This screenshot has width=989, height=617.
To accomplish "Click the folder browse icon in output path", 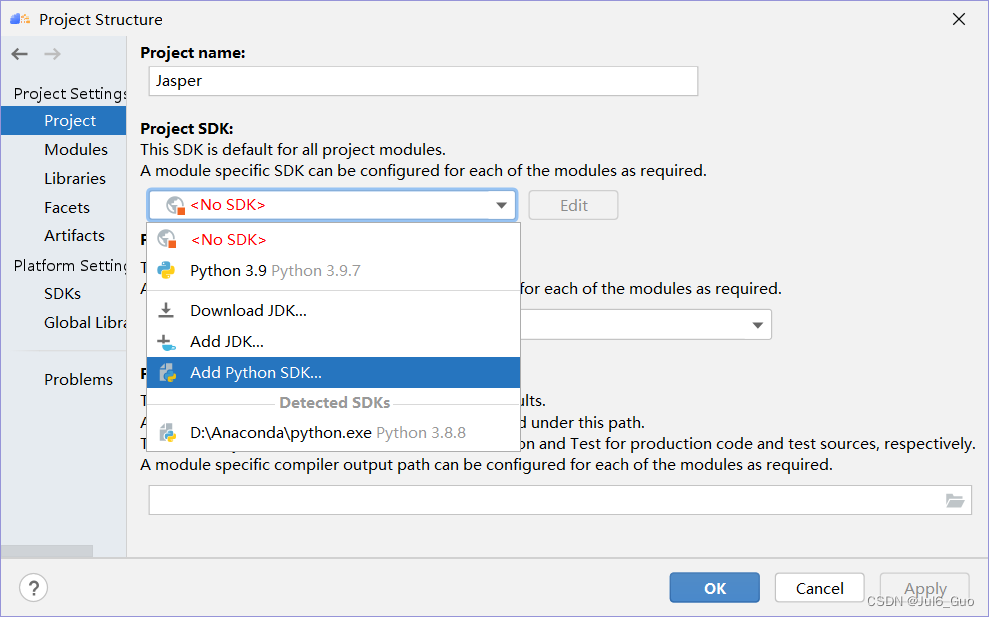I will [955, 501].
